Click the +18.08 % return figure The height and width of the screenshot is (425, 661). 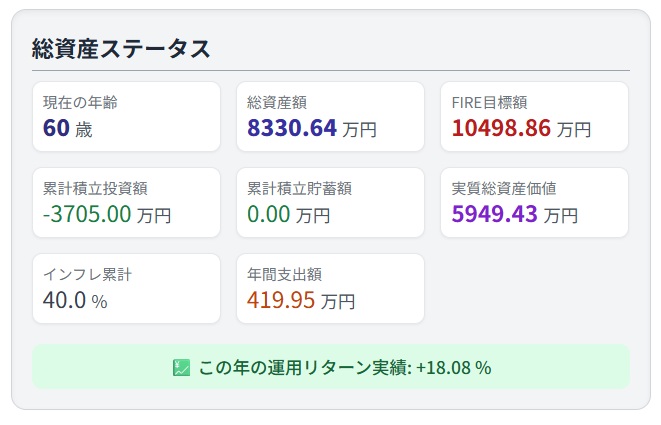coord(454,368)
